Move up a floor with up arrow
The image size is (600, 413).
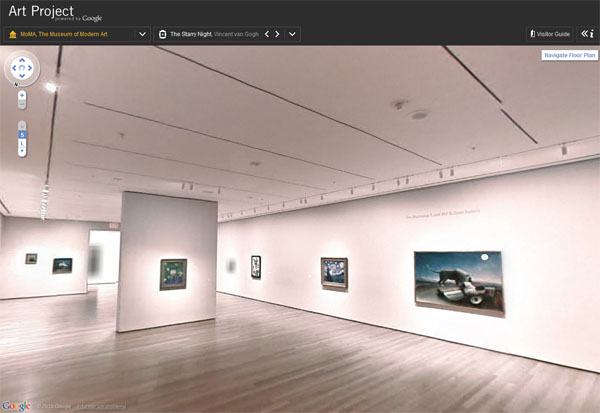pyautogui.click(x=22, y=126)
